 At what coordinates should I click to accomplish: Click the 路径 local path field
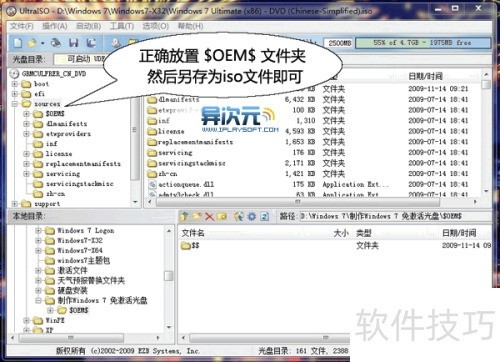click(x=396, y=217)
